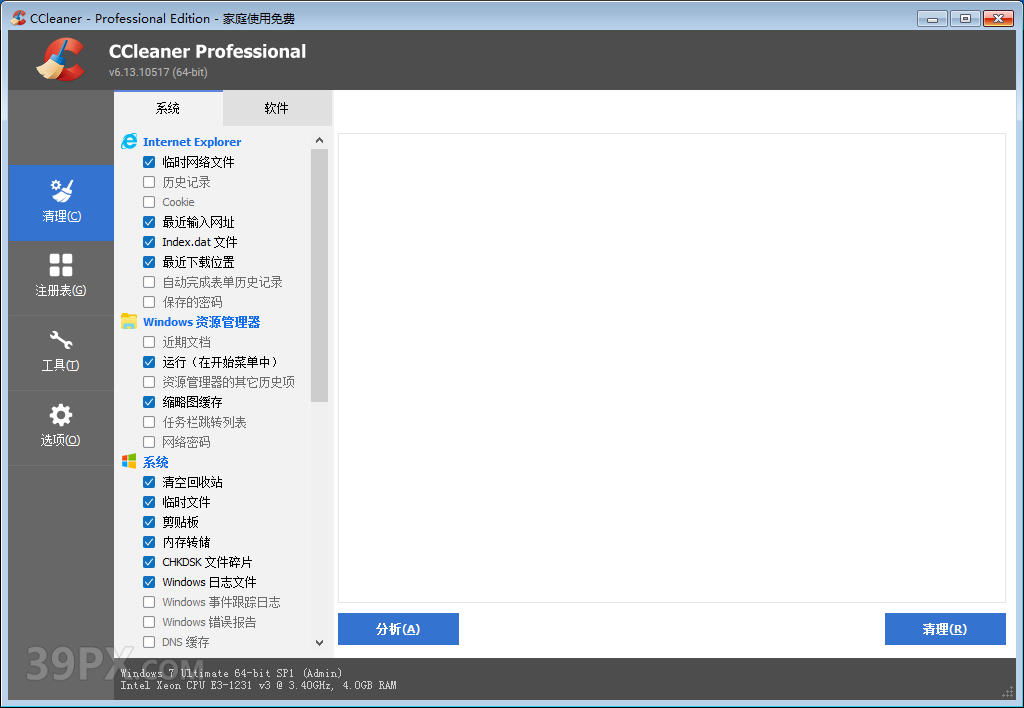The height and width of the screenshot is (708, 1024).
Task: Uncheck 清空回收站 checkbox
Action: click(x=149, y=482)
